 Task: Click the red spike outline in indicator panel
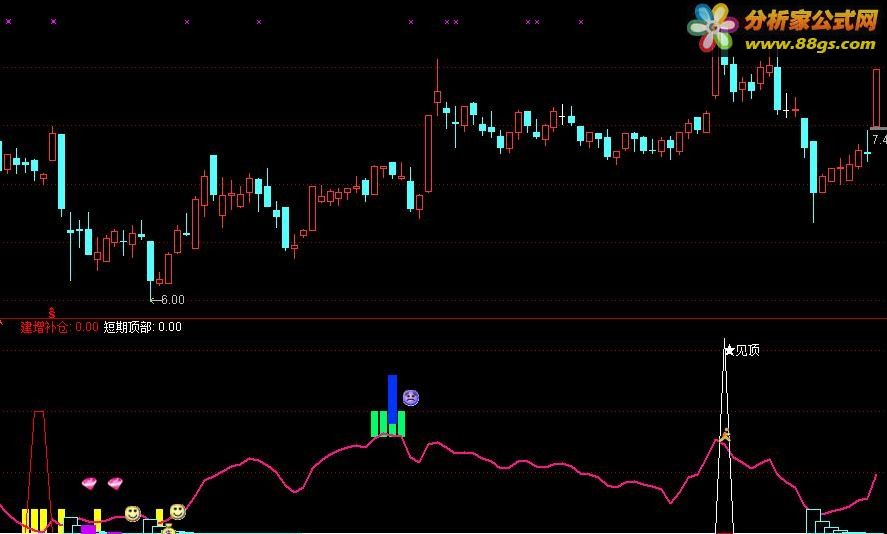tap(38, 471)
